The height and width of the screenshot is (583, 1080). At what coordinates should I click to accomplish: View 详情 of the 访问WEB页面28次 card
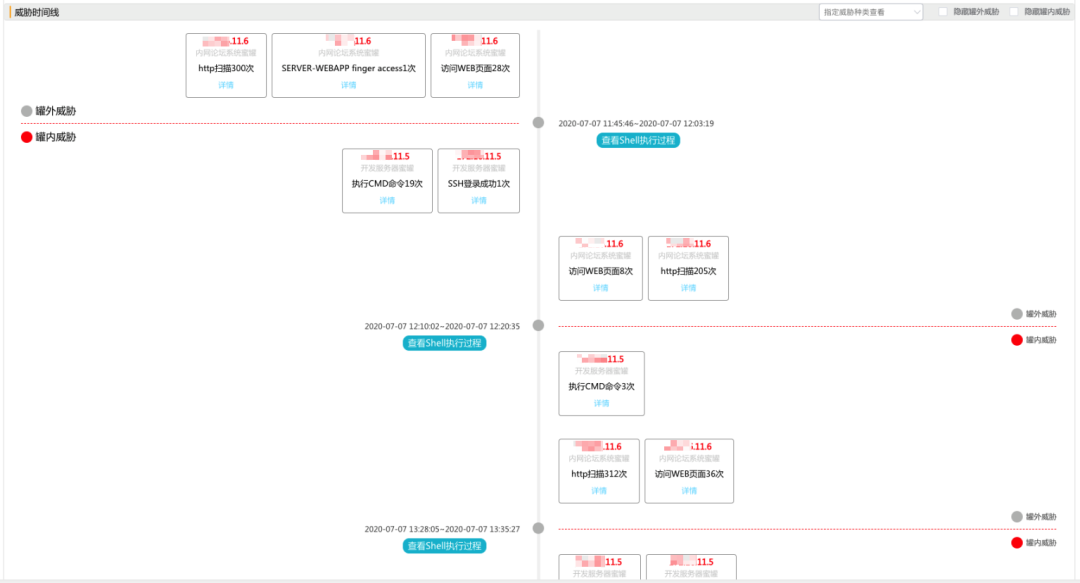pos(475,85)
